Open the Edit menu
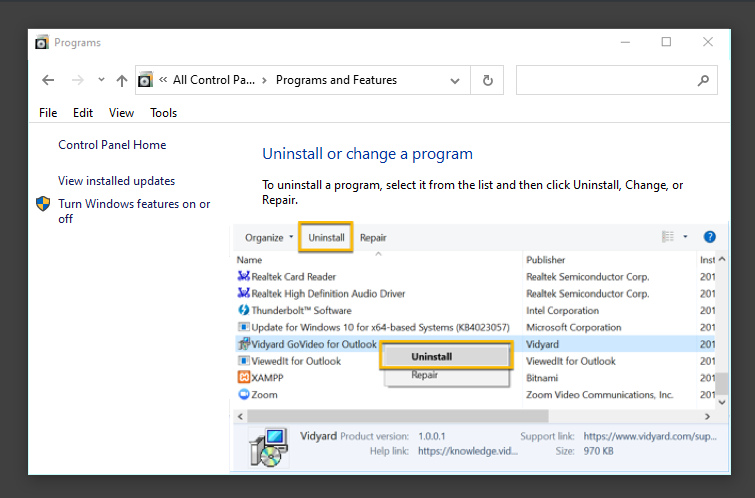This screenshot has height=498, width=755. (83, 113)
